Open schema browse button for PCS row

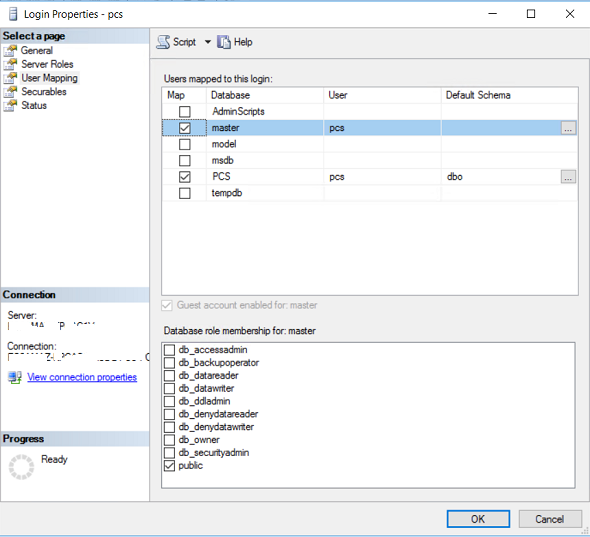(568, 177)
